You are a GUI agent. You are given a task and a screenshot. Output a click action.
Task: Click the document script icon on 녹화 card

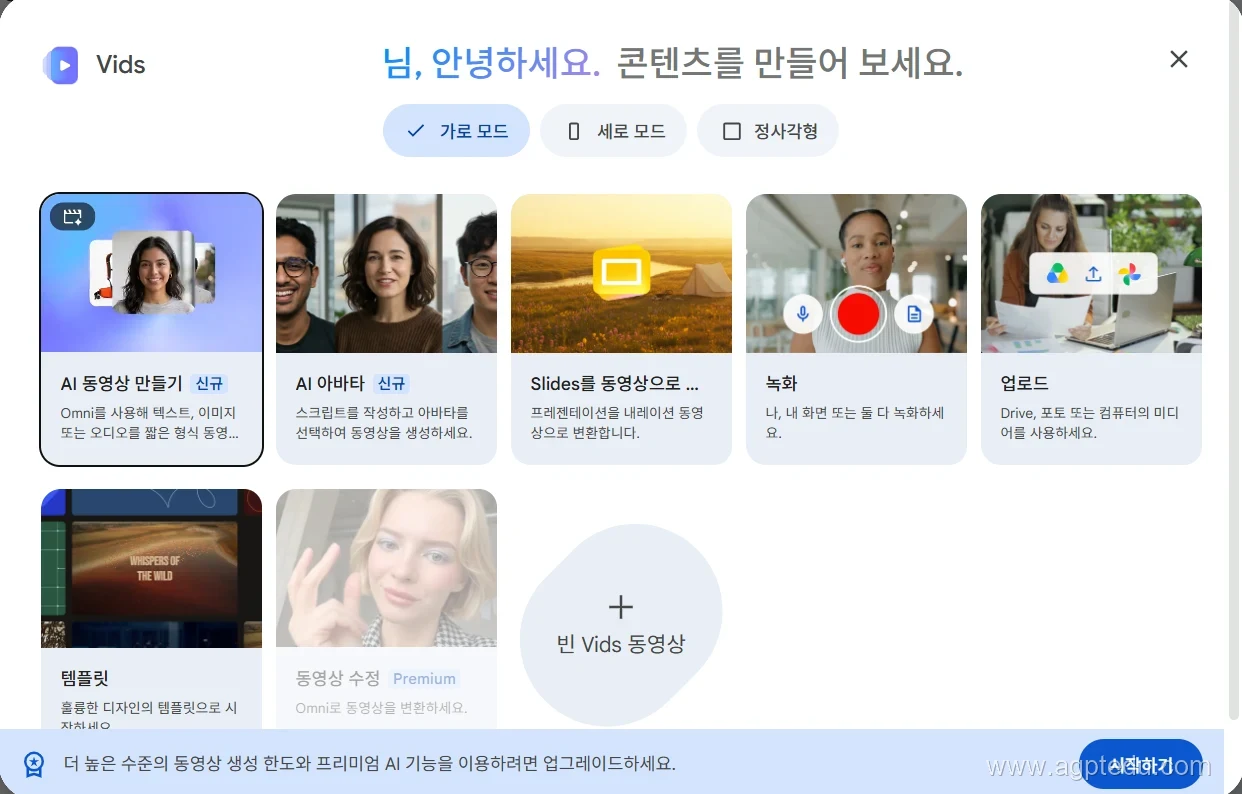[913, 314]
